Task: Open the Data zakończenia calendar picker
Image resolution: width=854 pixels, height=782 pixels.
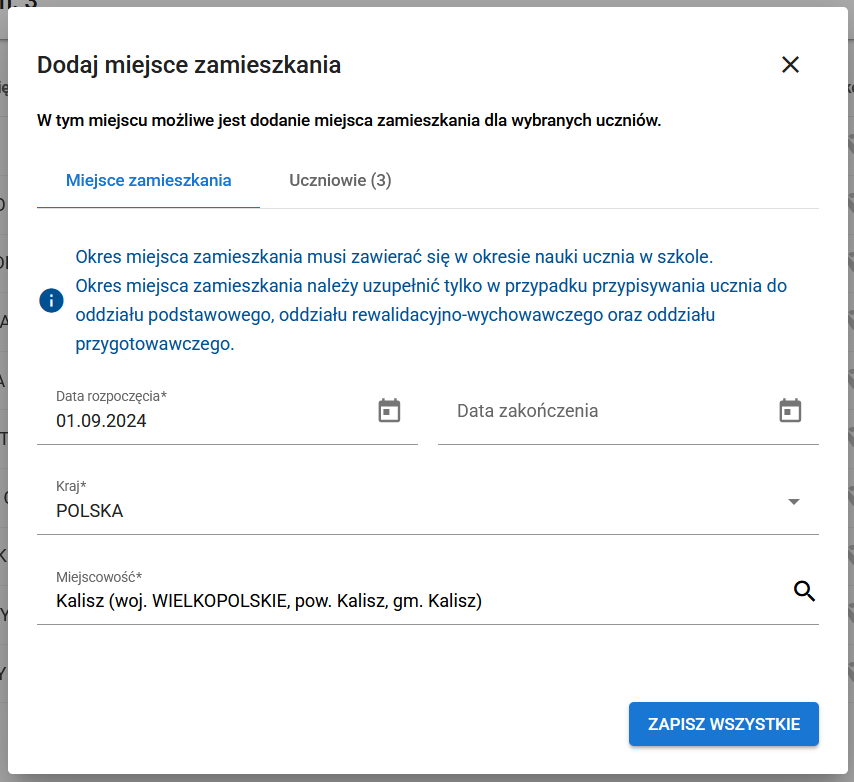Action: click(x=790, y=409)
